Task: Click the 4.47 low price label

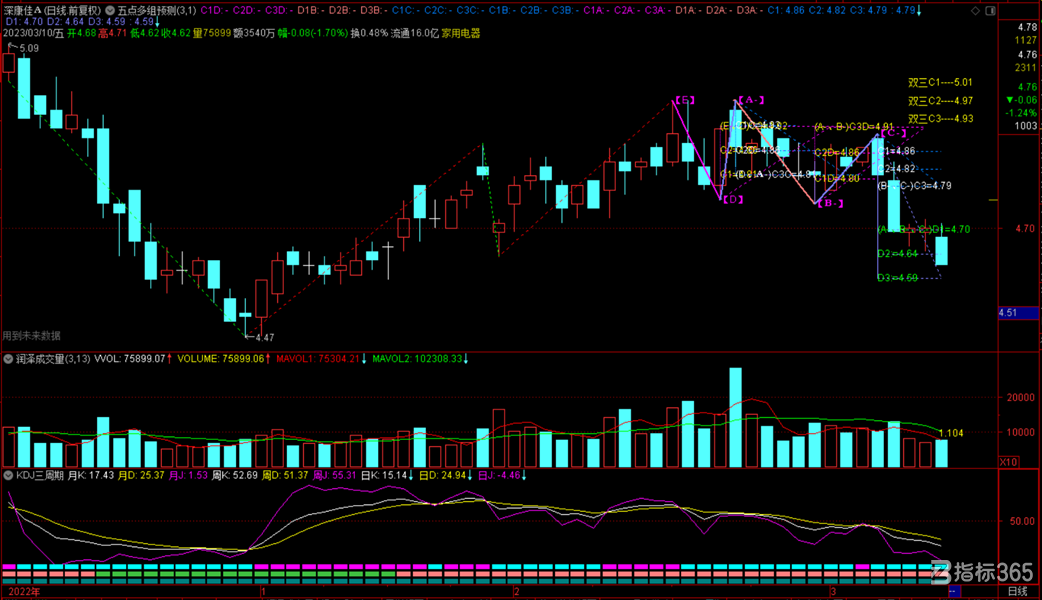Action: pos(264,338)
